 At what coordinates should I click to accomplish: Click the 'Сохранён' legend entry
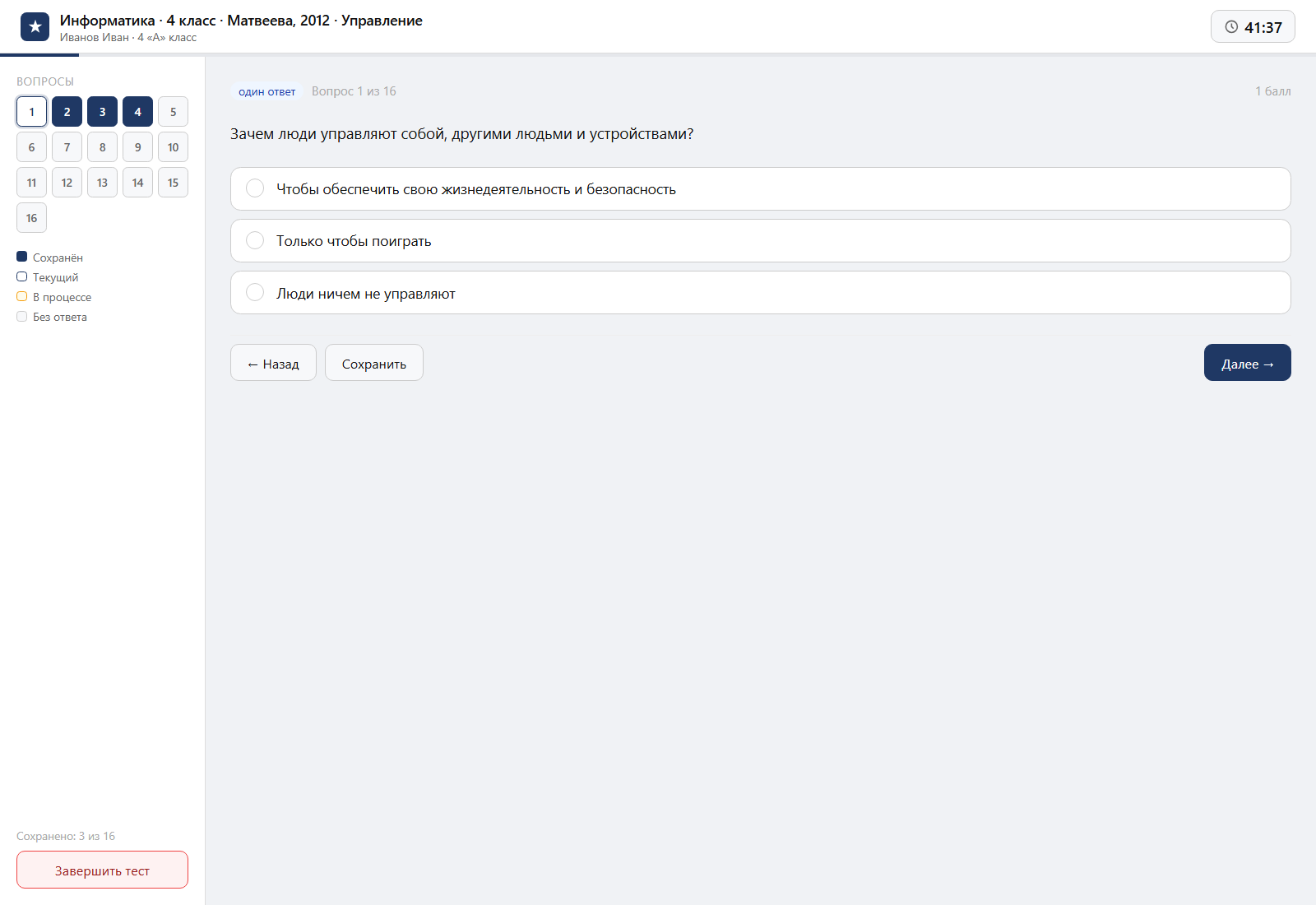tap(50, 258)
